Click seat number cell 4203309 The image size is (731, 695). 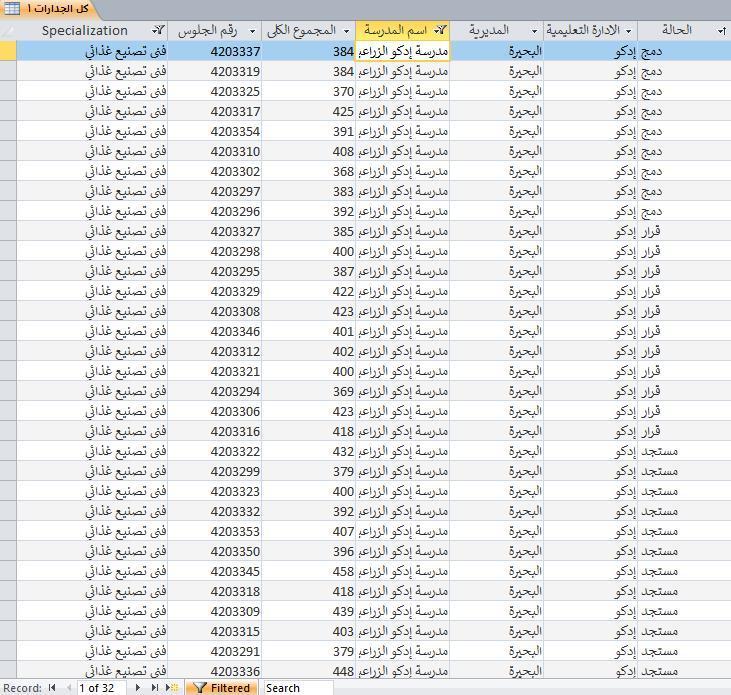214,612
